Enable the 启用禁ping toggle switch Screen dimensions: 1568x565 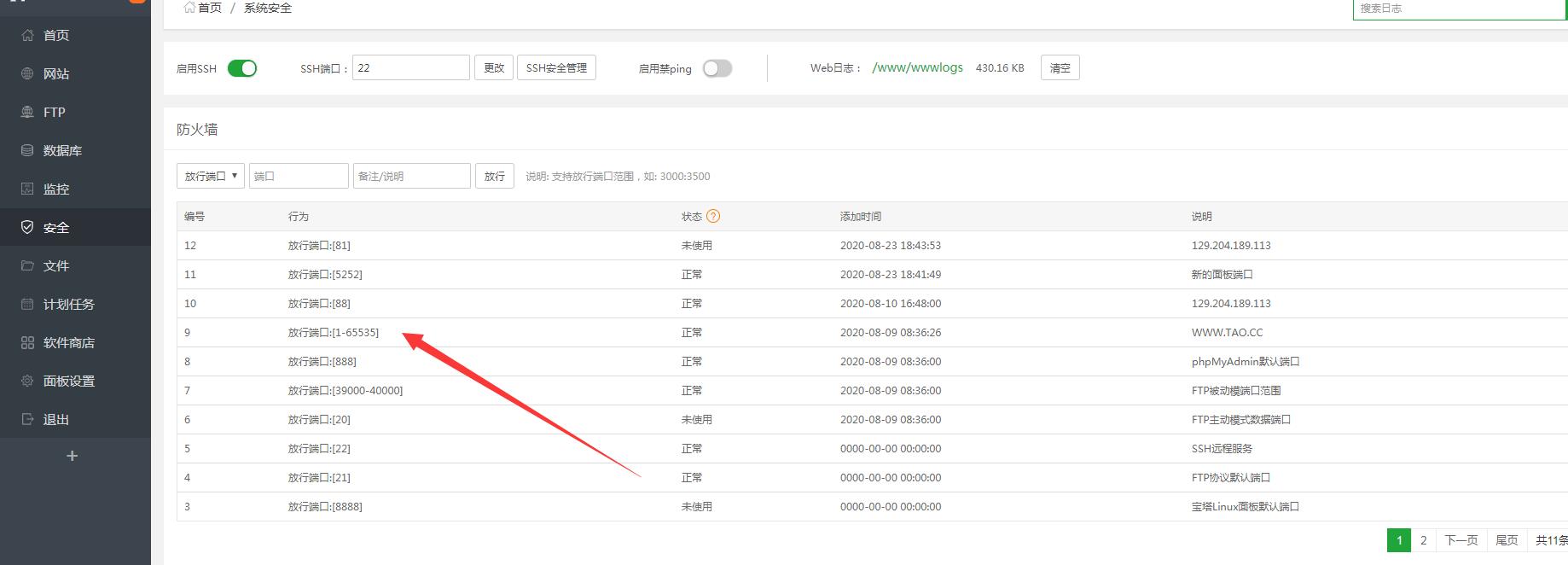(x=717, y=68)
